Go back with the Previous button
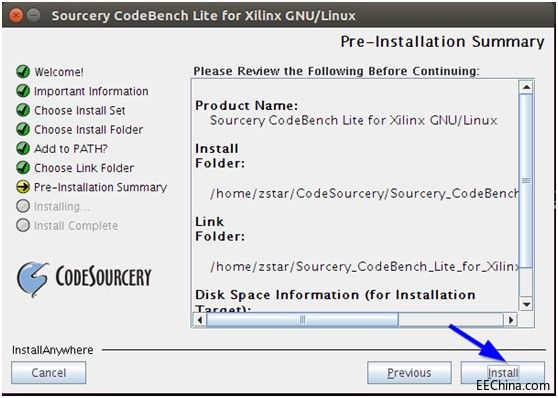Viewport: 558px width, 398px height. coord(409,373)
